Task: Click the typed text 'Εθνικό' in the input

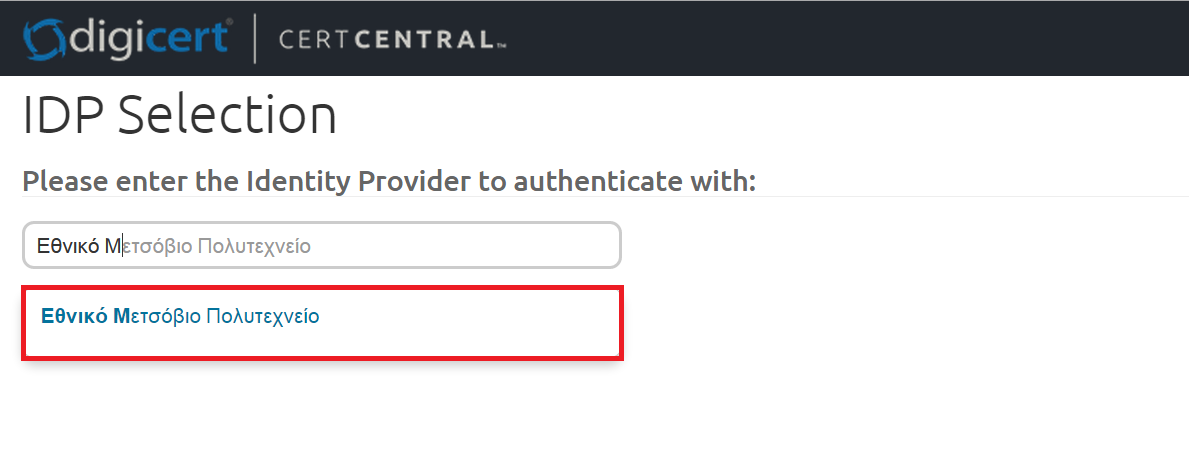Action: tap(68, 246)
